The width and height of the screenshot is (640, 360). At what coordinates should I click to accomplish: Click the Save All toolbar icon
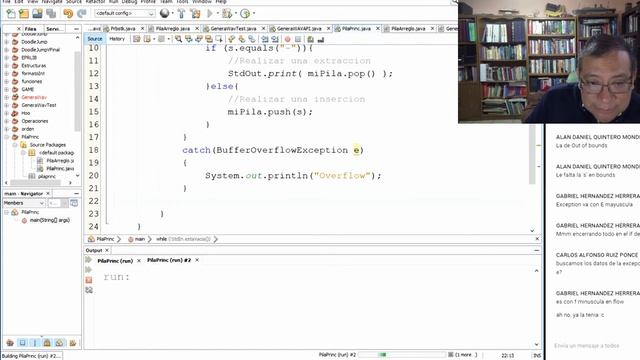coord(51,13)
